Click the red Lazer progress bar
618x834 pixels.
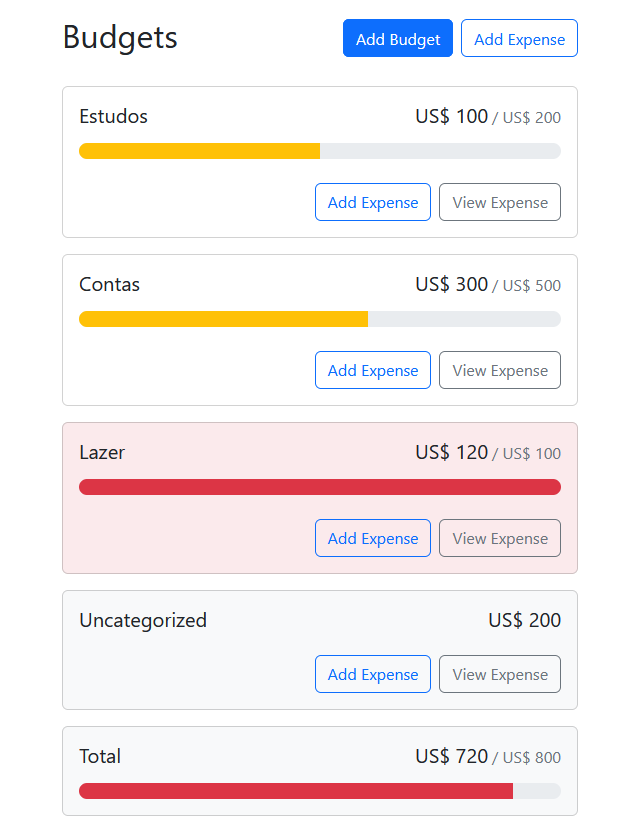pyautogui.click(x=320, y=487)
